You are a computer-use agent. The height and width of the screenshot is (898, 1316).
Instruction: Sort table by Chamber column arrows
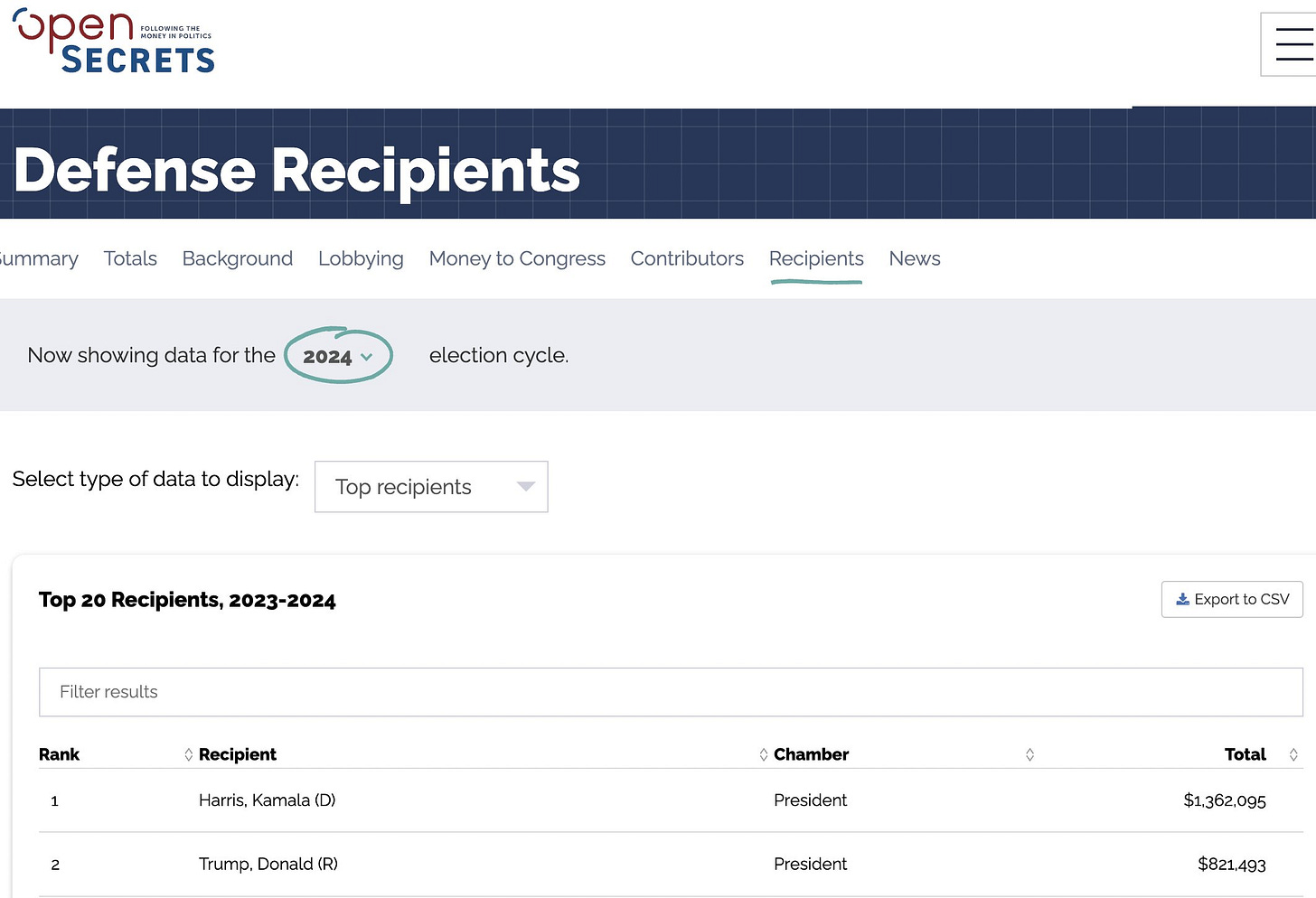[1029, 754]
